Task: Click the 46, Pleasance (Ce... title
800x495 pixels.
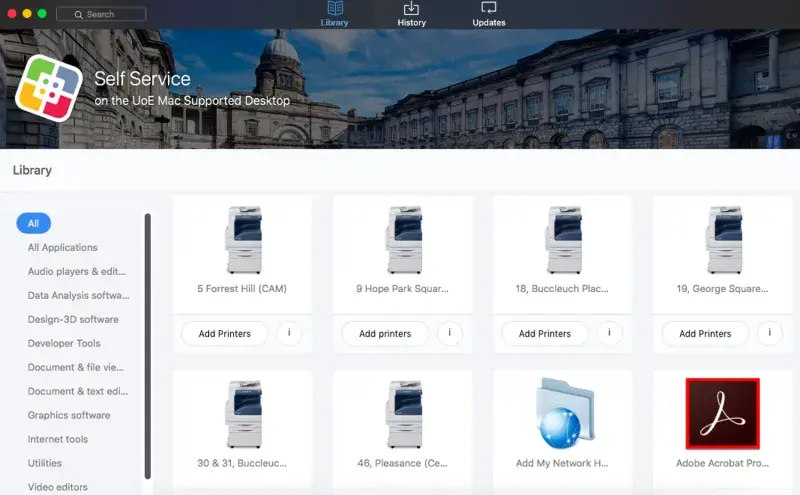Action: coord(402,463)
